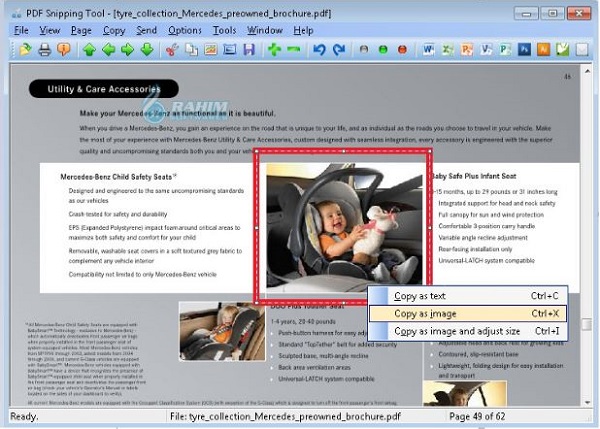Image resolution: width=600 pixels, height=429 pixels.
Task: Click the orange speech bubble info icon
Action: (64, 50)
